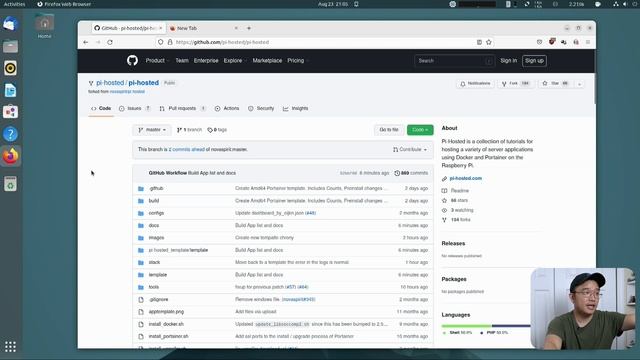
Task: Click the Sign up button
Action: (534, 60)
